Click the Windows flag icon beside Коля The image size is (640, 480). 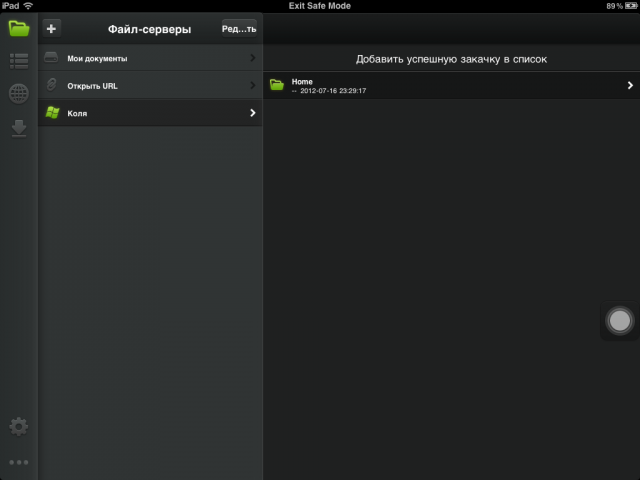(52, 112)
